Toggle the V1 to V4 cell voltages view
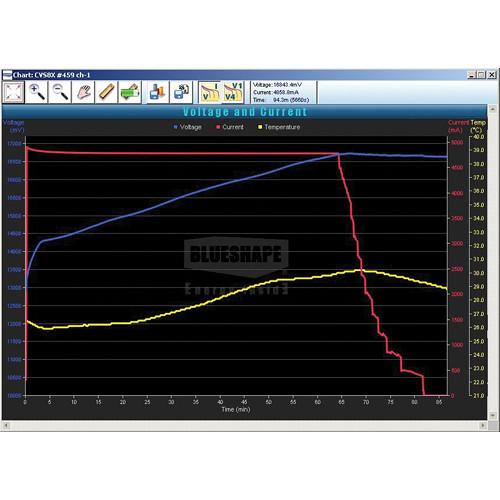 pos(233,92)
